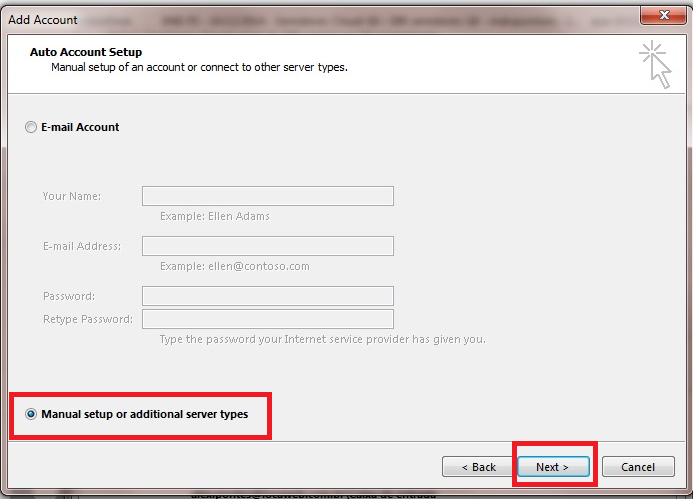Click the E-mail Address input field

tap(268, 246)
